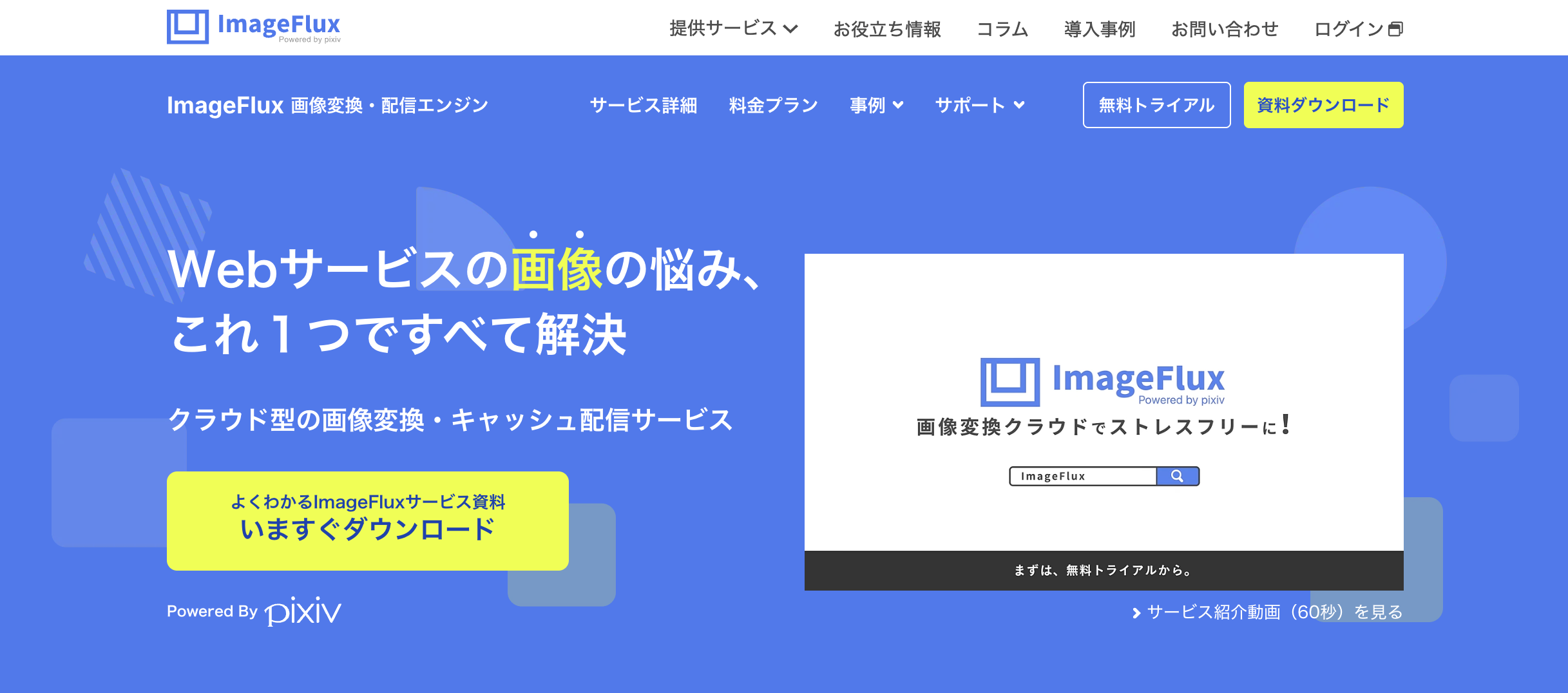Click the chevron next to 提供サービス
Screen dimensions: 1568x693
tap(790, 29)
